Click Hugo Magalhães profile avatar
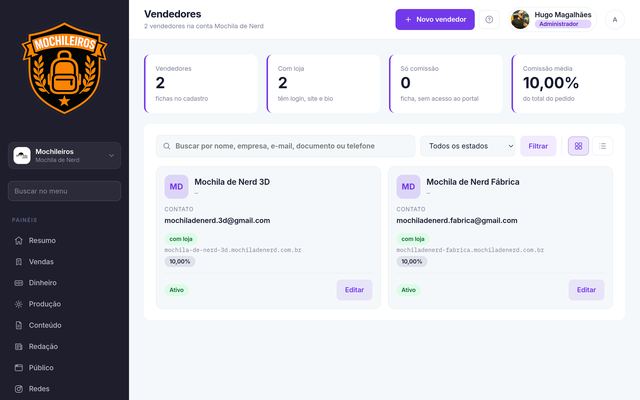The height and width of the screenshot is (400, 640). [520, 19]
